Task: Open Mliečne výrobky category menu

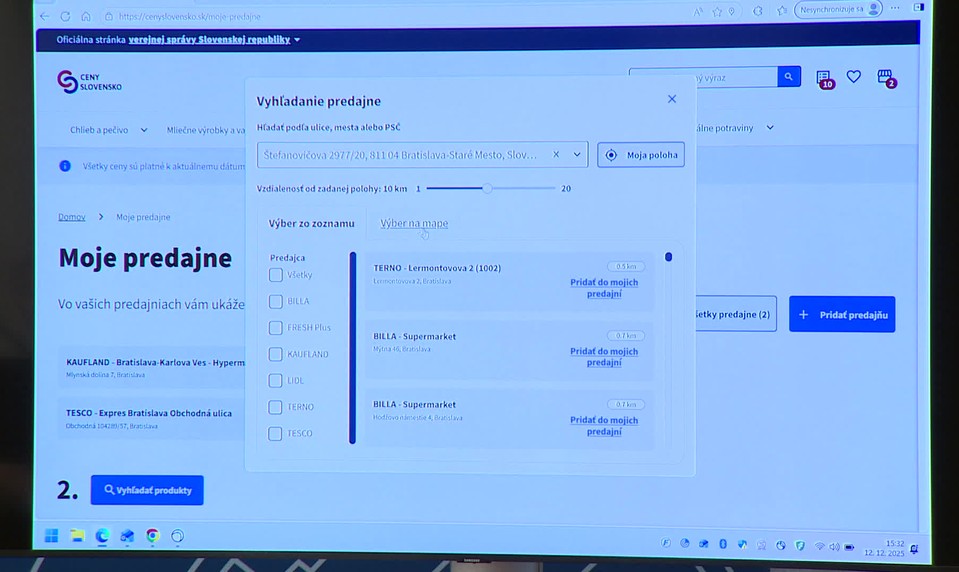Action: 206,130
